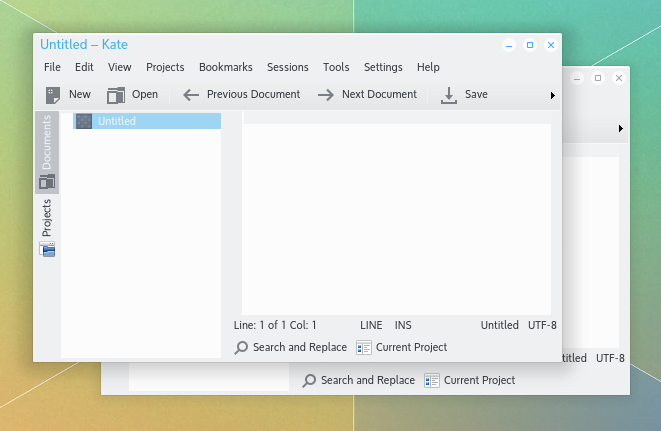Click the Untitled – Kate title bar
The image size is (661, 431).
coord(84,44)
